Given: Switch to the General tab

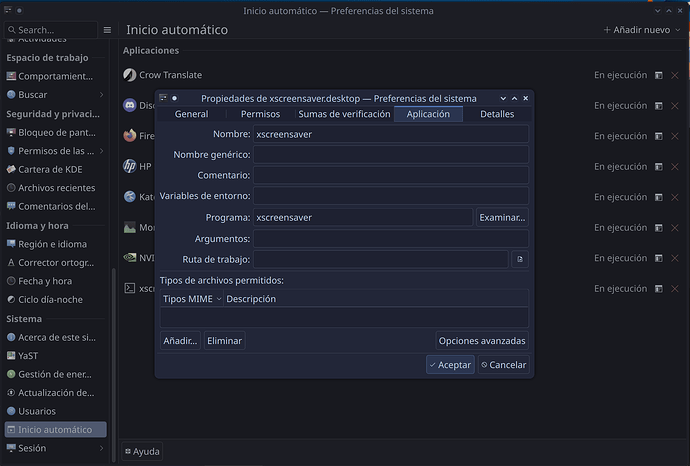Looking at the screenshot, I should (x=191, y=114).
